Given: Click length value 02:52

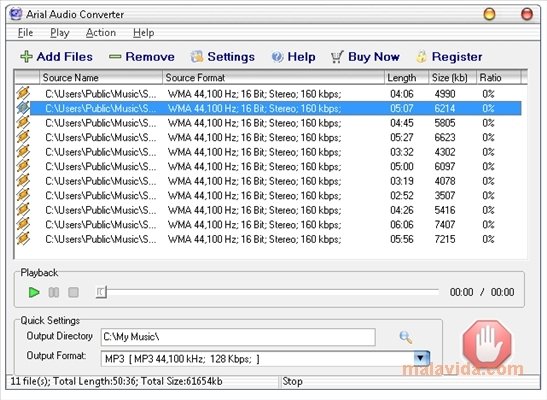Looking at the screenshot, I should pos(402,196).
